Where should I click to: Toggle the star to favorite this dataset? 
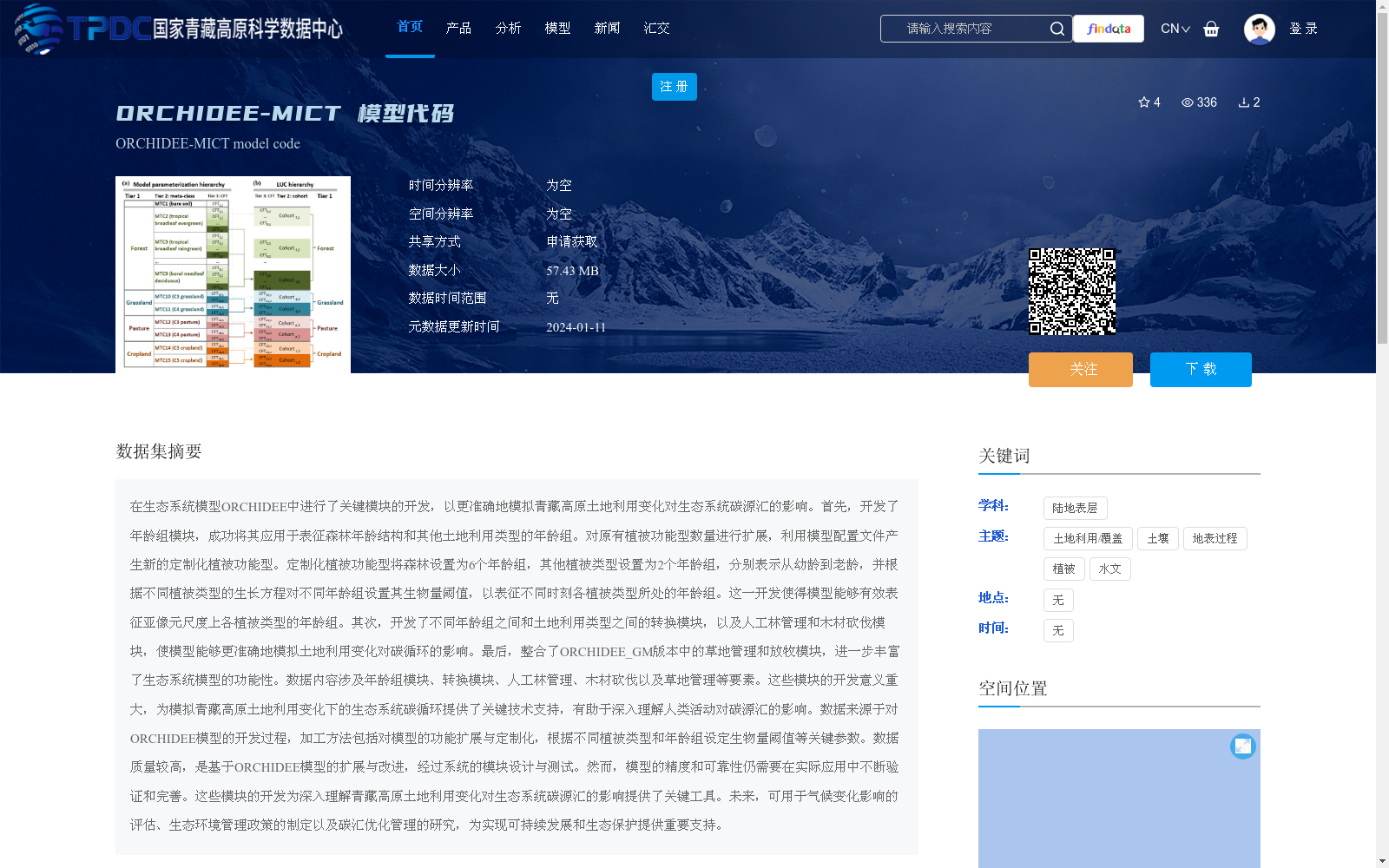[x=1142, y=102]
